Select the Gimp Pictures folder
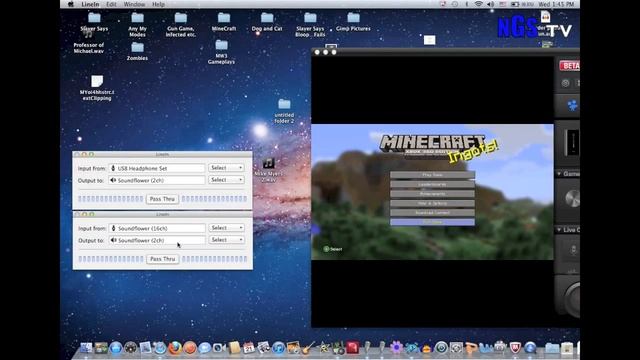This screenshot has width=640, height=360. (x=353, y=22)
